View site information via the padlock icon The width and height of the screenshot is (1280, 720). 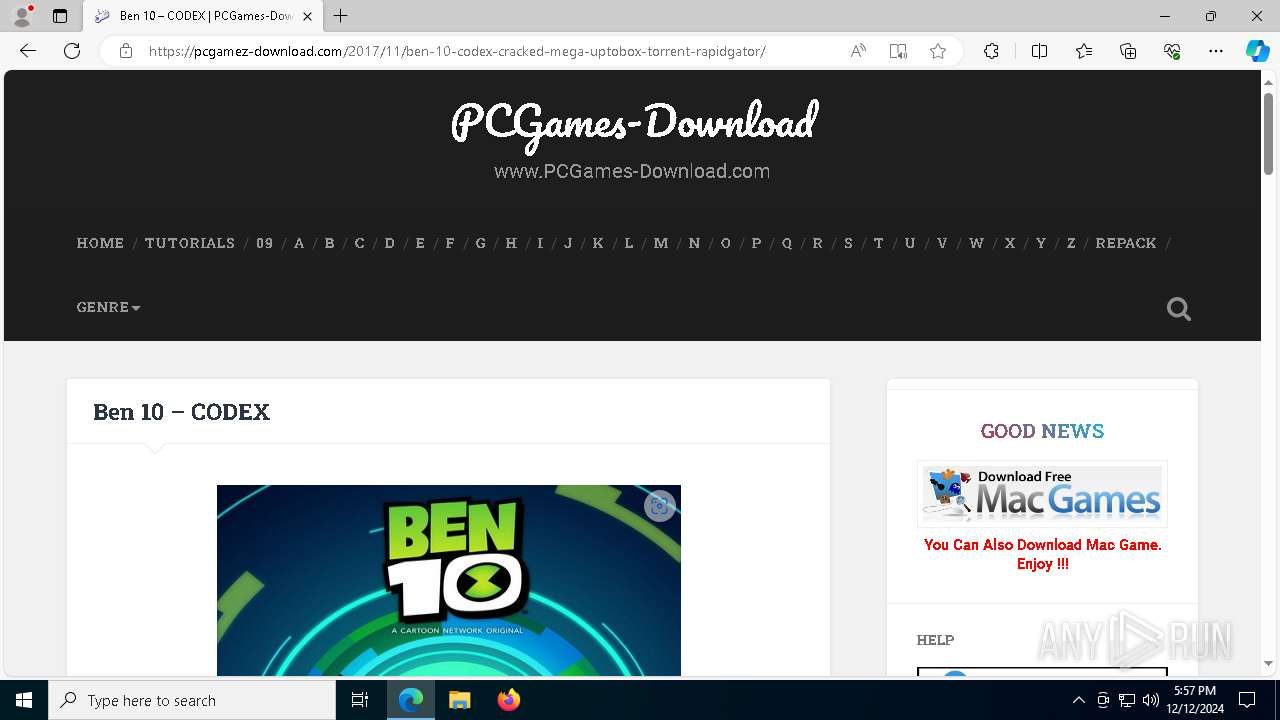pyautogui.click(x=126, y=51)
